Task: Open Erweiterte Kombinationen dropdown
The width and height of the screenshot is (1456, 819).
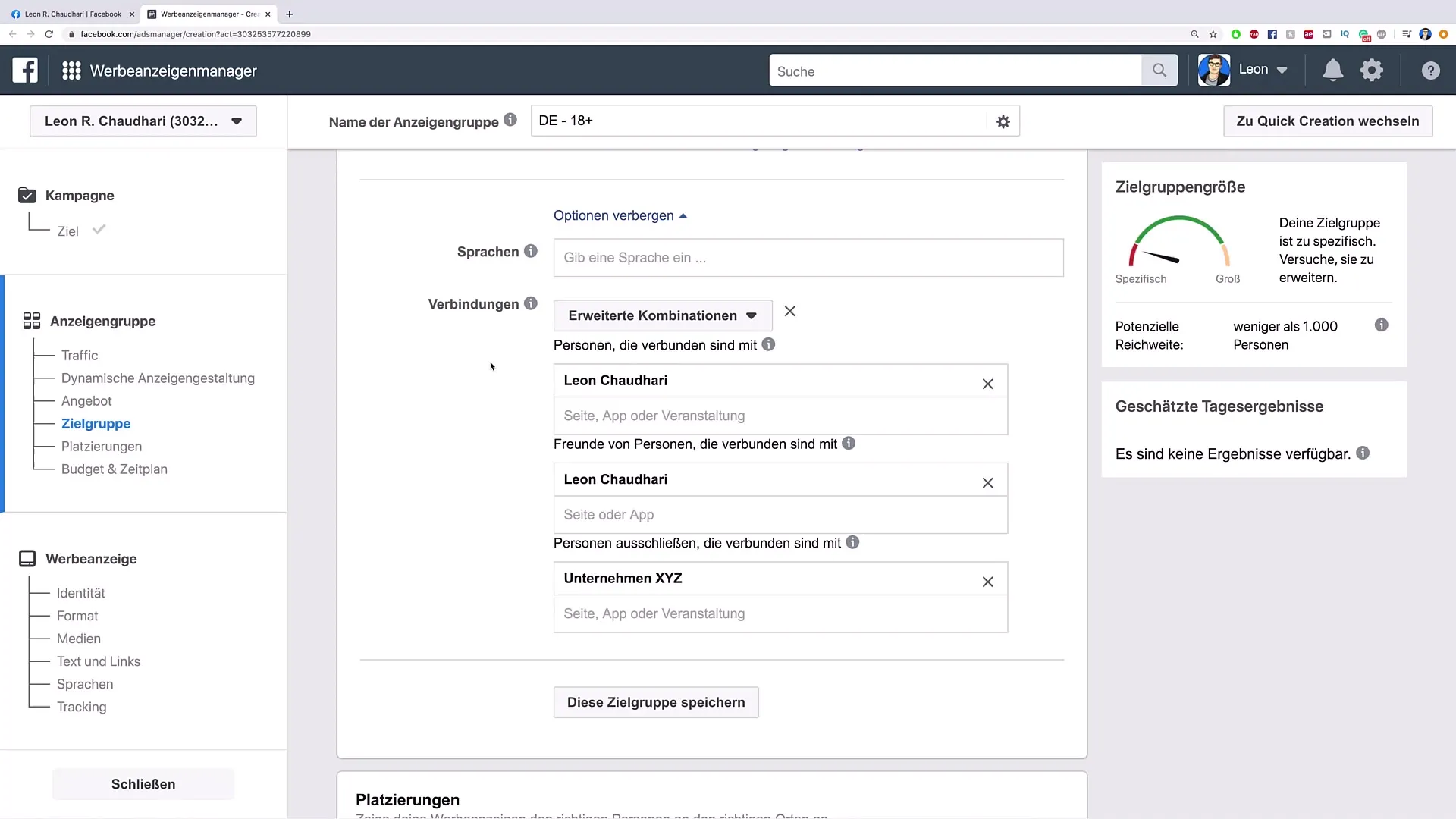Action: coord(663,315)
